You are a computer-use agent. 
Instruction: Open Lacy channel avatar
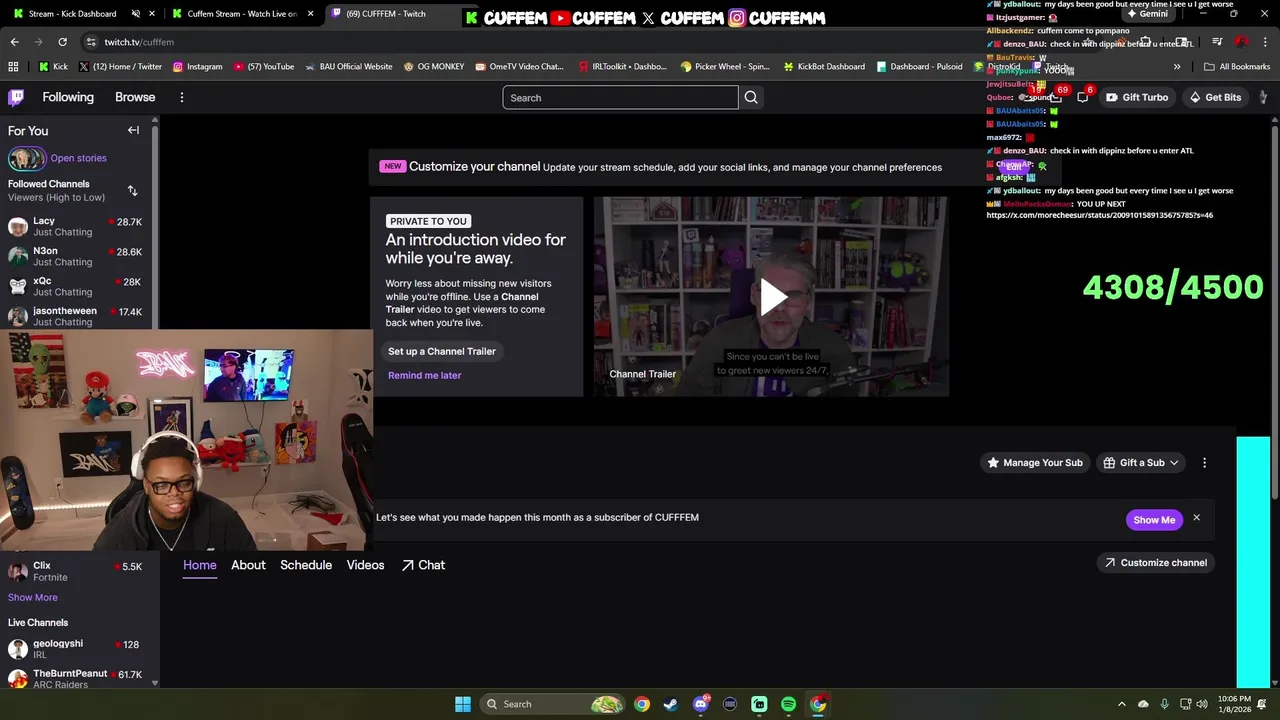tap(18, 226)
